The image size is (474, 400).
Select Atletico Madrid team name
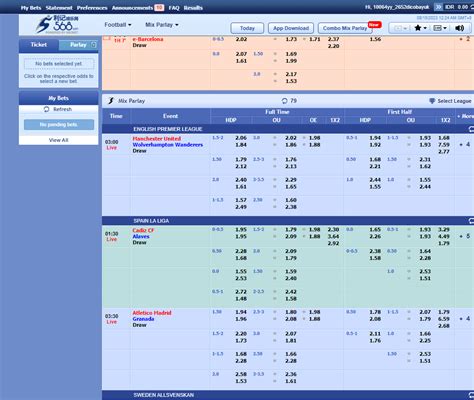tap(152, 313)
